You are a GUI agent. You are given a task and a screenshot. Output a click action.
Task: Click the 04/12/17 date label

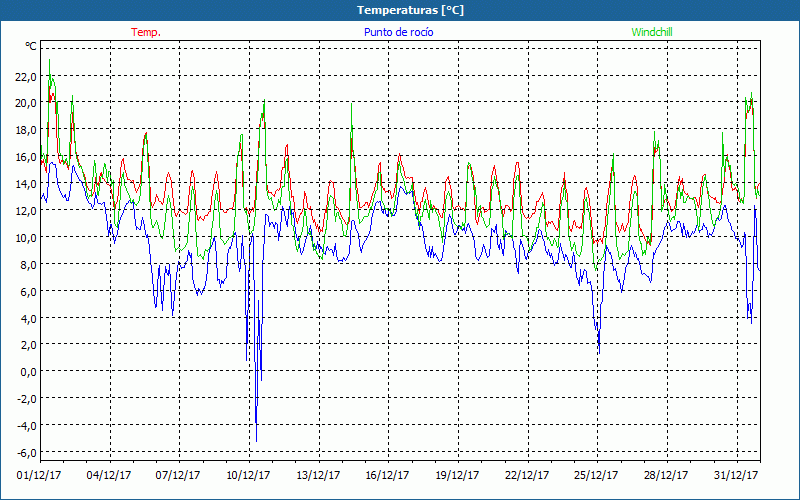(109, 475)
